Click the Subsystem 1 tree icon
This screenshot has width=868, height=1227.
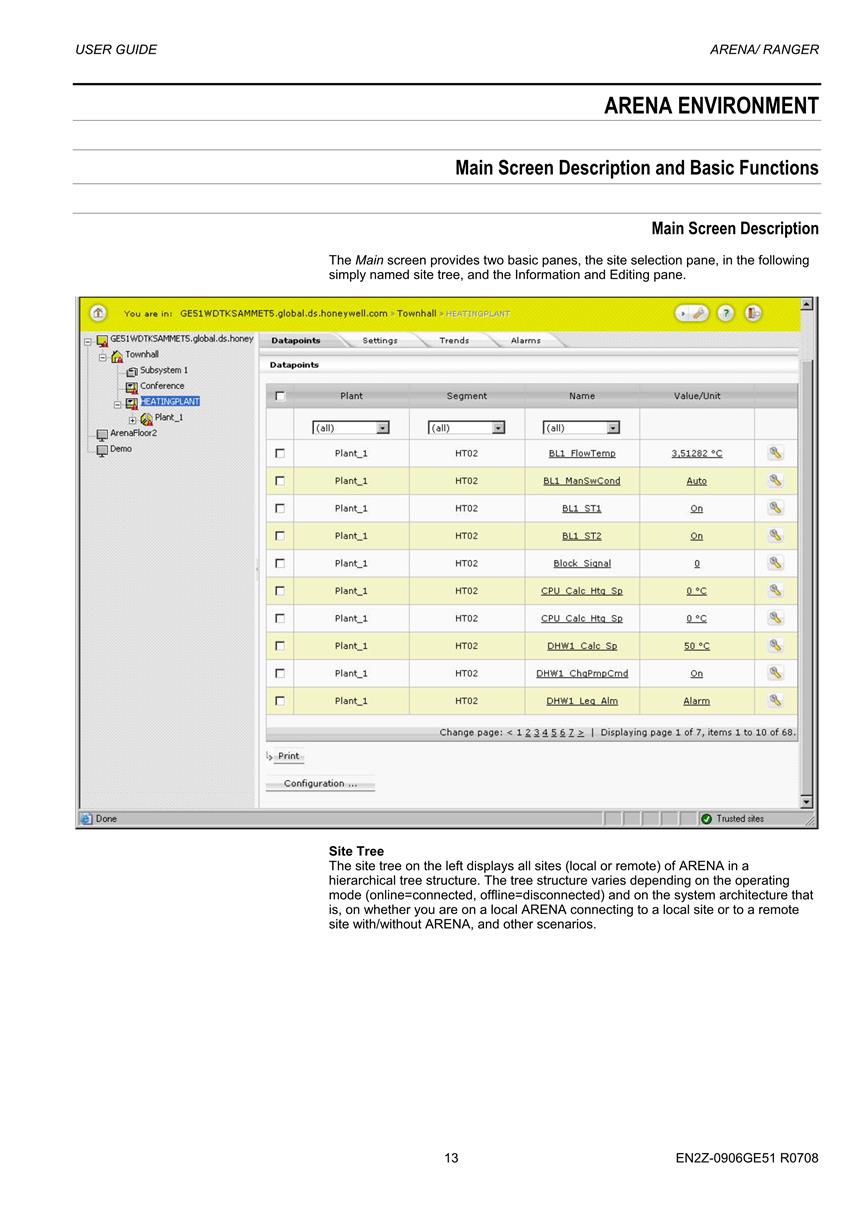(x=132, y=371)
